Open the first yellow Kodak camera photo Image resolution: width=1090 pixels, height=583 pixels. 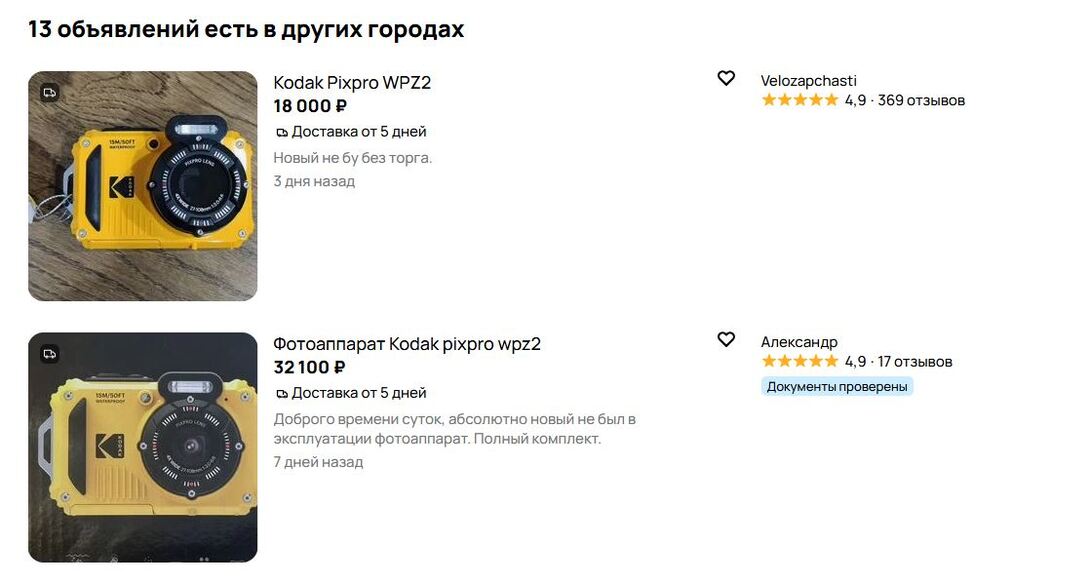pyautogui.click(x=143, y=186)
